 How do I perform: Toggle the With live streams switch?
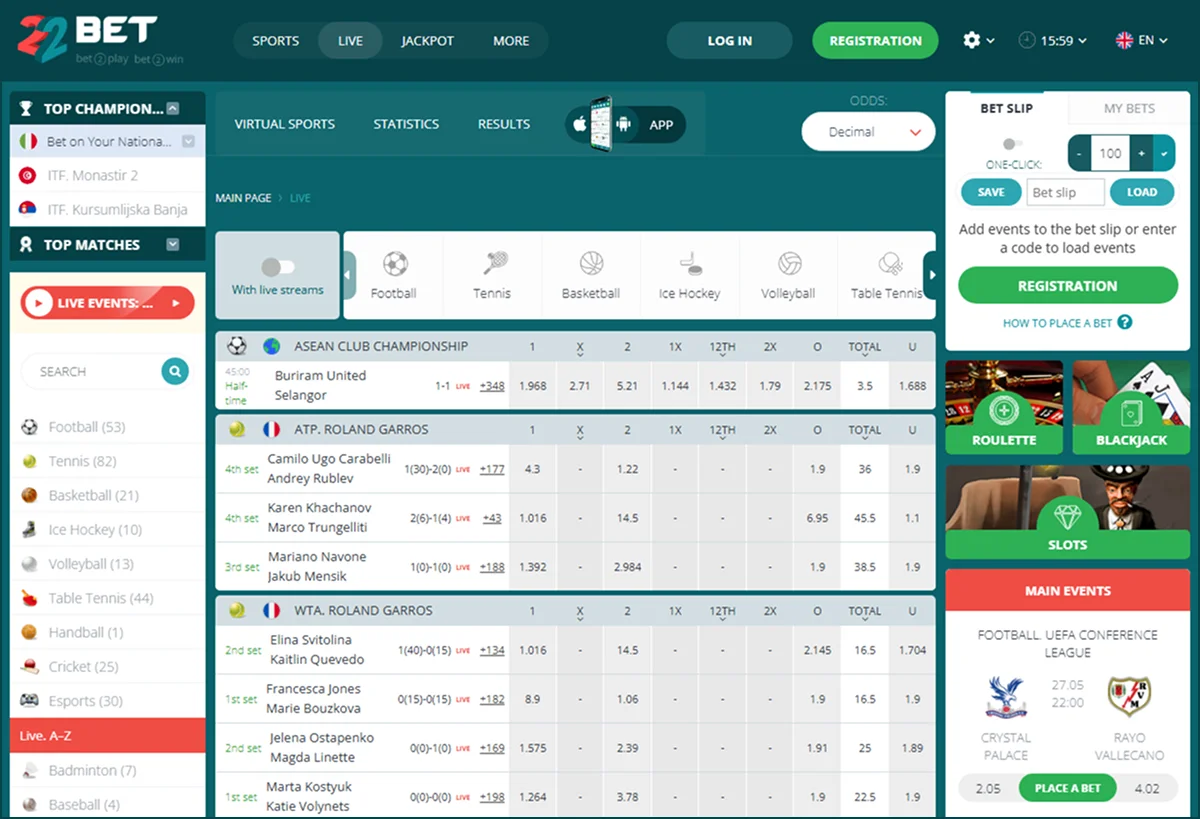click(277, 267)
